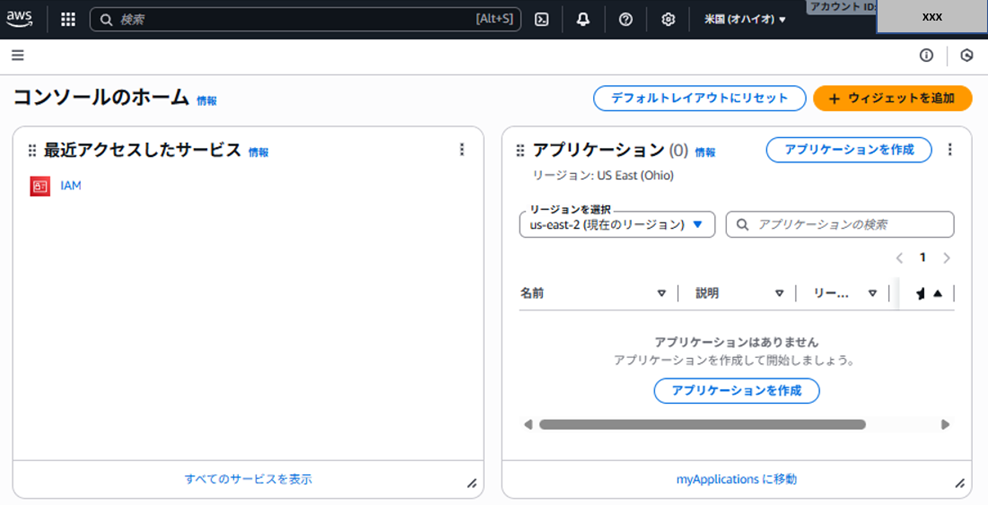Open the services grid menu icon
The width and height of the screenshot is (988, 505).
click(68, 19)
